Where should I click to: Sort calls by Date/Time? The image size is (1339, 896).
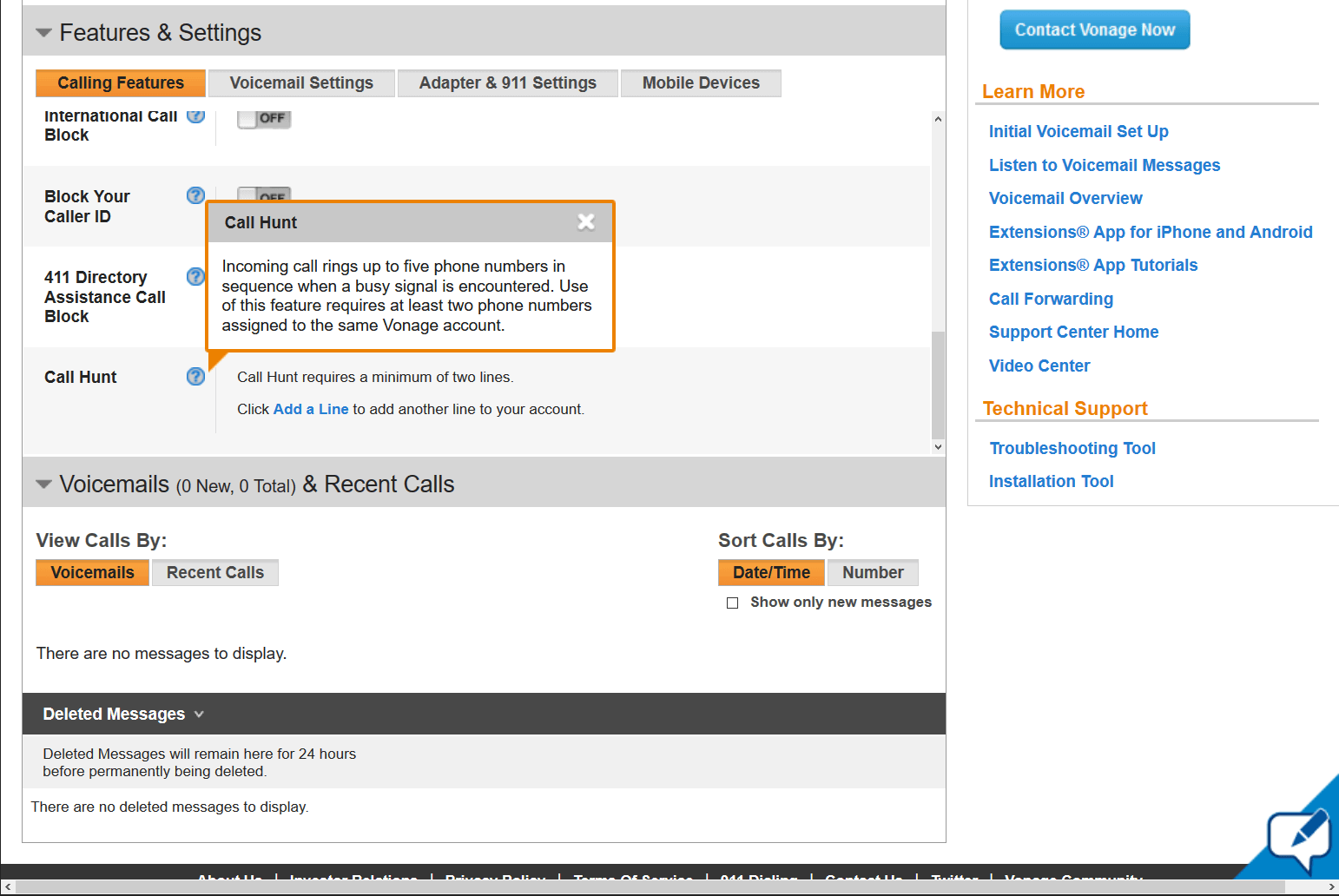click(771, 573)
